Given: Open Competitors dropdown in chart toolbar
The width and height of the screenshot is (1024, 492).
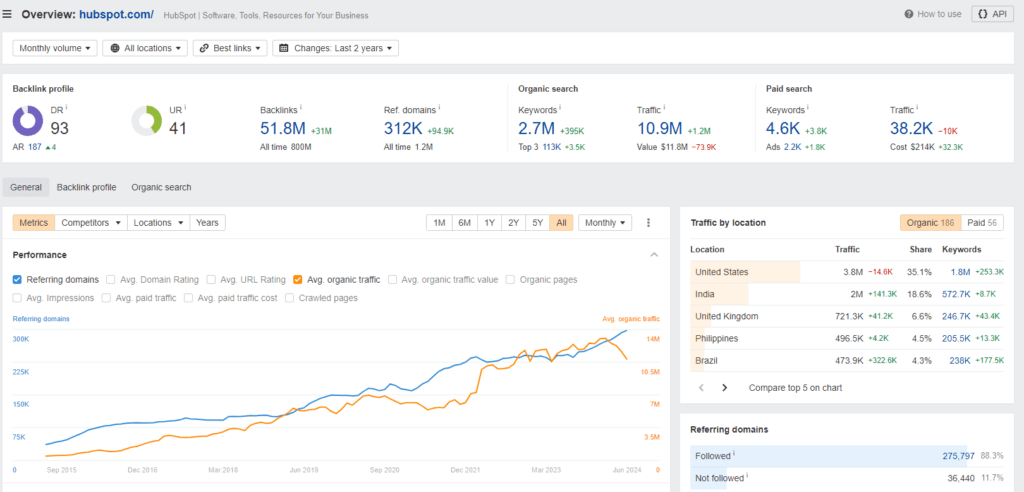Looking at the screenshot, I should [x=91, y=223].
